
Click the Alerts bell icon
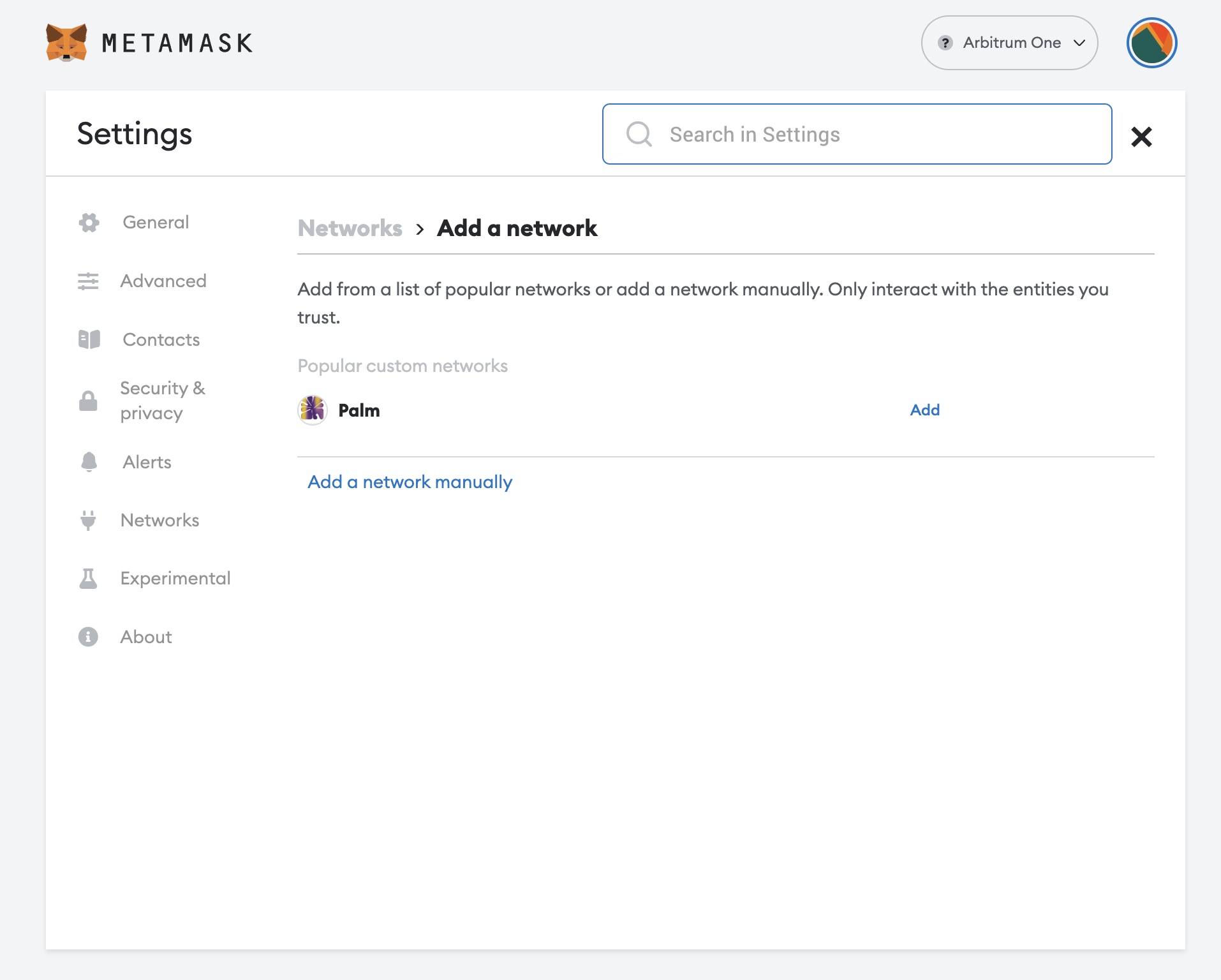[89, 462]
